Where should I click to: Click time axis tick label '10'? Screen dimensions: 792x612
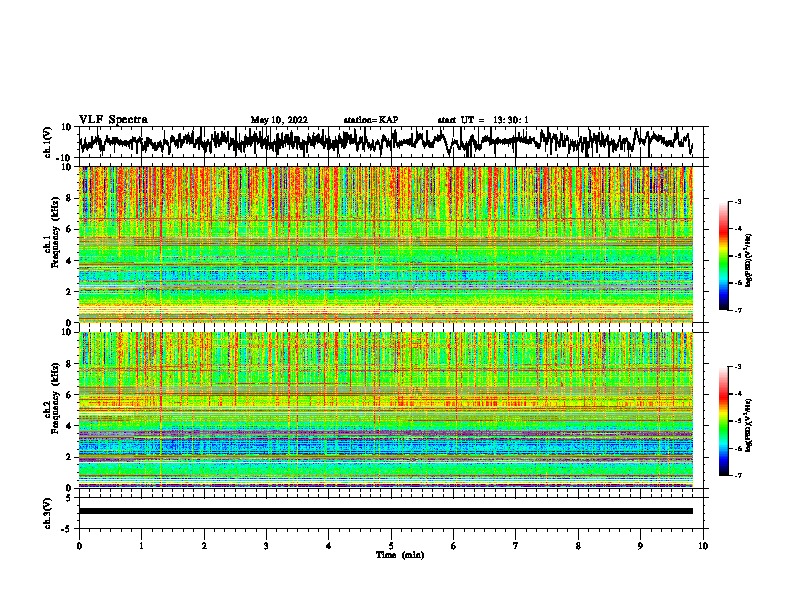(703, 546)
